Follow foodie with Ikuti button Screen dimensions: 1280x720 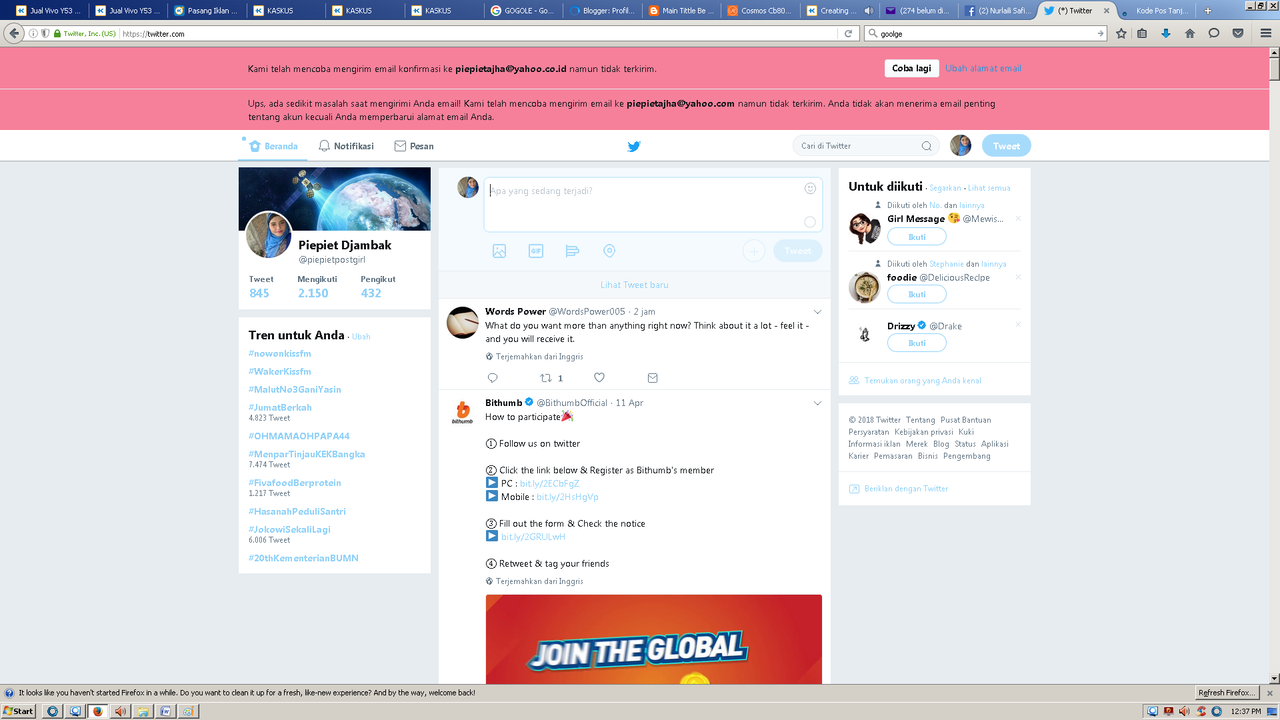pos(917,294)
